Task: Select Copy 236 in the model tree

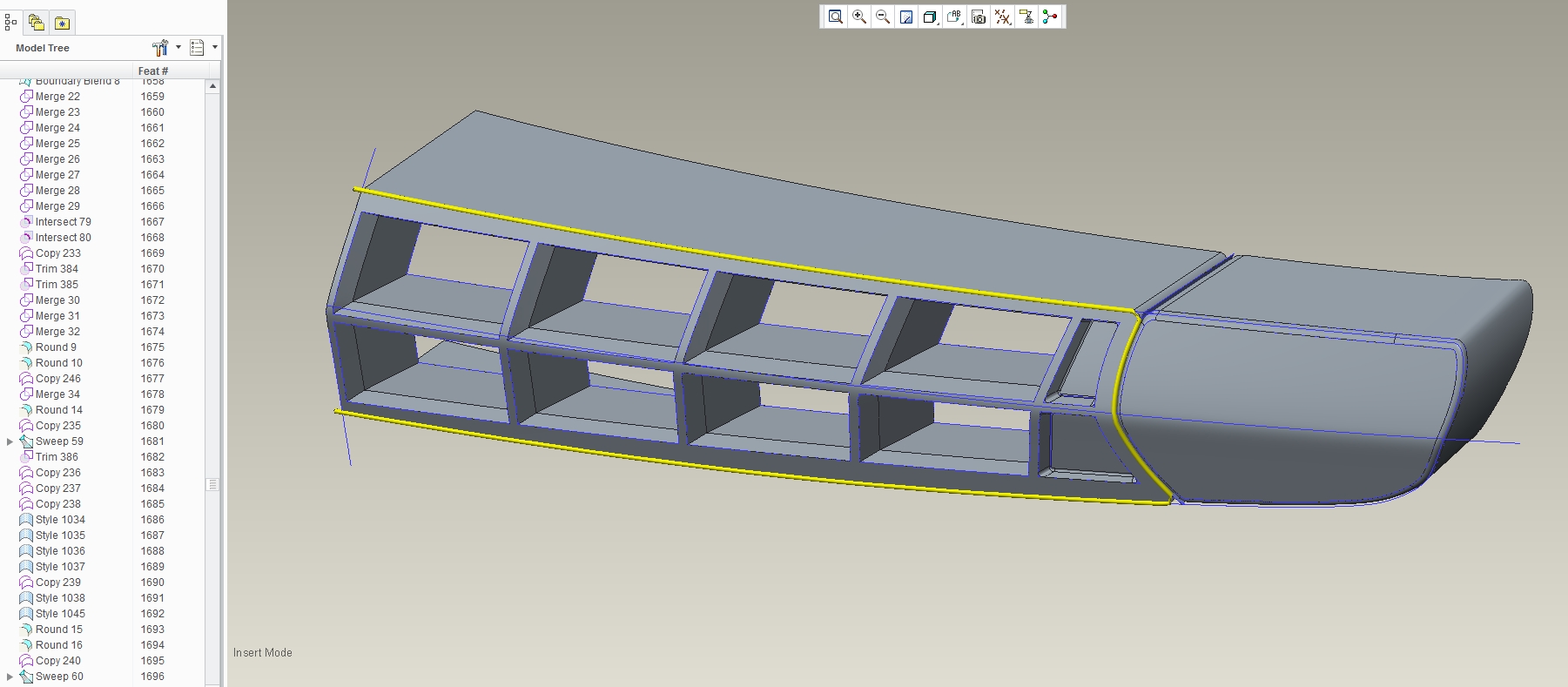Action: click(58, 473)
